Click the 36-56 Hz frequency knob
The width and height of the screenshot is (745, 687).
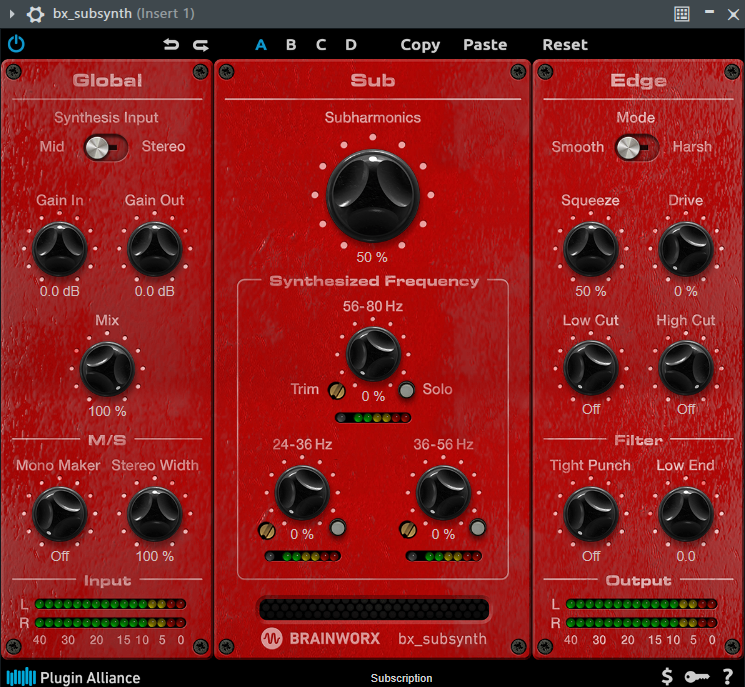pos(443,493)
